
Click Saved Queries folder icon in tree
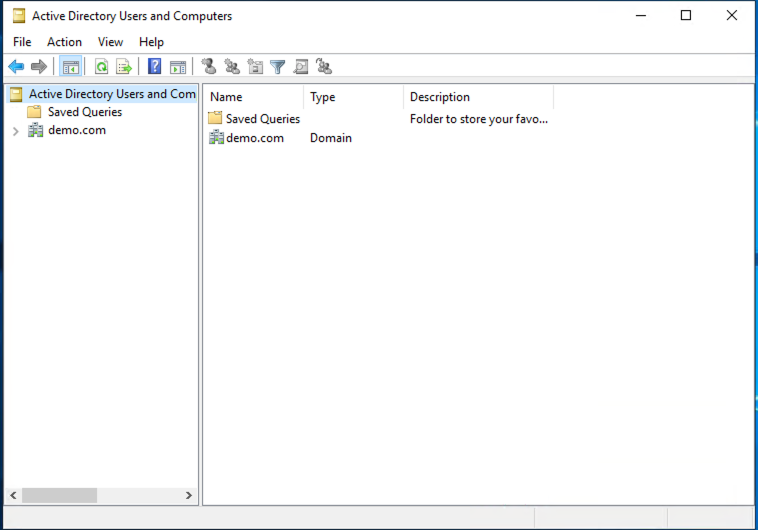click(x=34, y=112)
